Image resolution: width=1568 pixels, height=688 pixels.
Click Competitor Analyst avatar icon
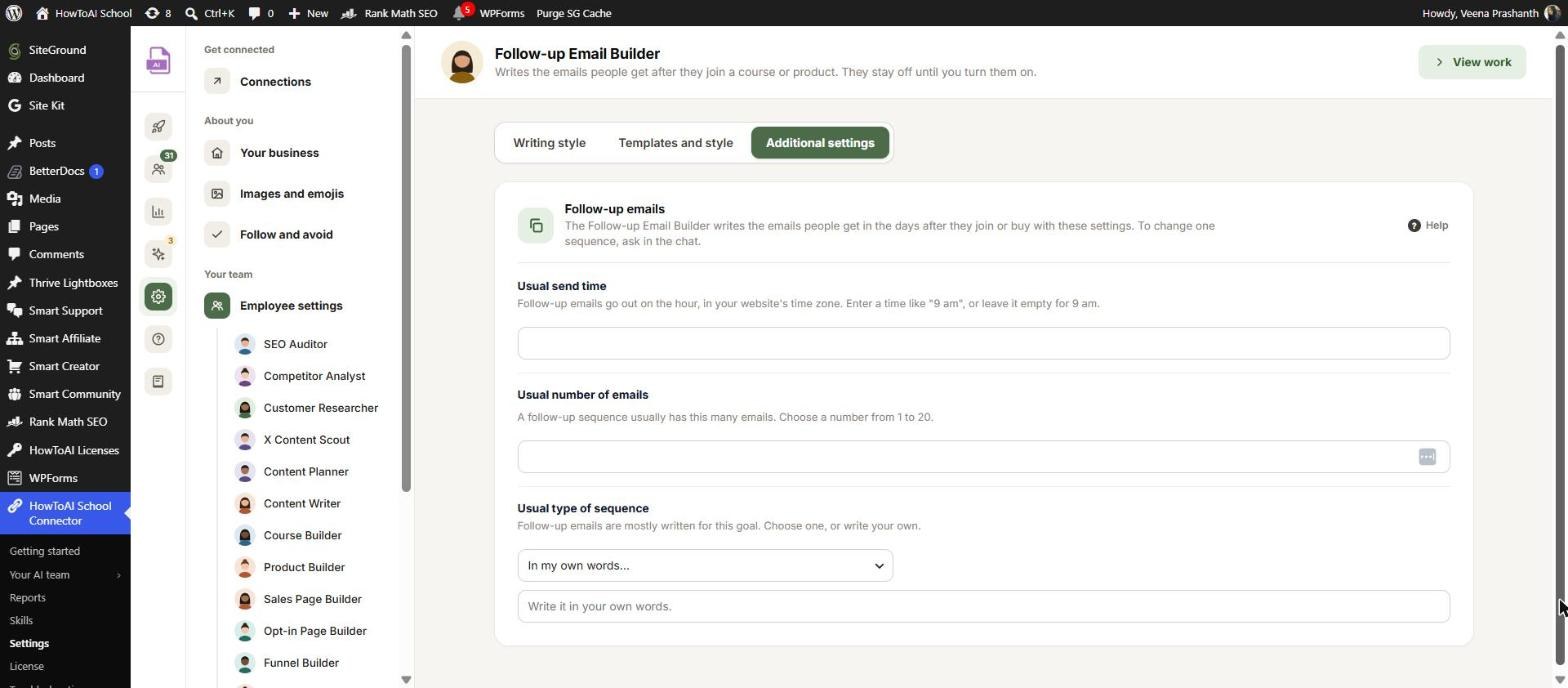tap(245, 376)
